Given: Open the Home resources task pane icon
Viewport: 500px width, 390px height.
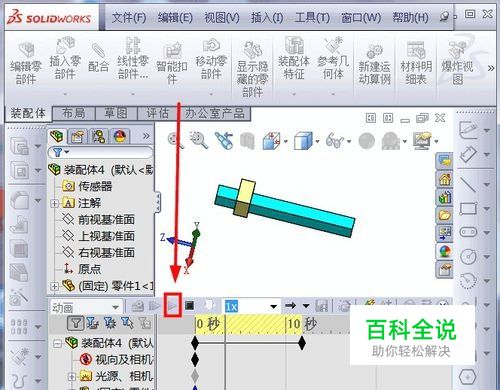Looking at the screenshot, I should 444,180.
